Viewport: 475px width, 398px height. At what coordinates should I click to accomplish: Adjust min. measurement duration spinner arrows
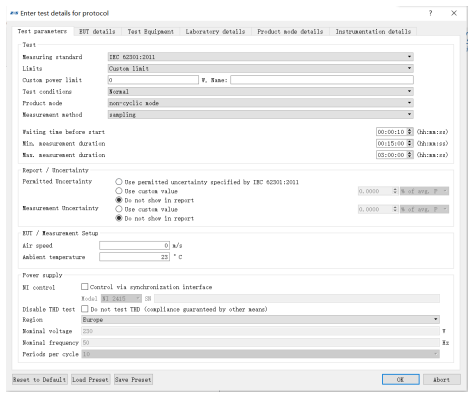click(x=410, y=143)
